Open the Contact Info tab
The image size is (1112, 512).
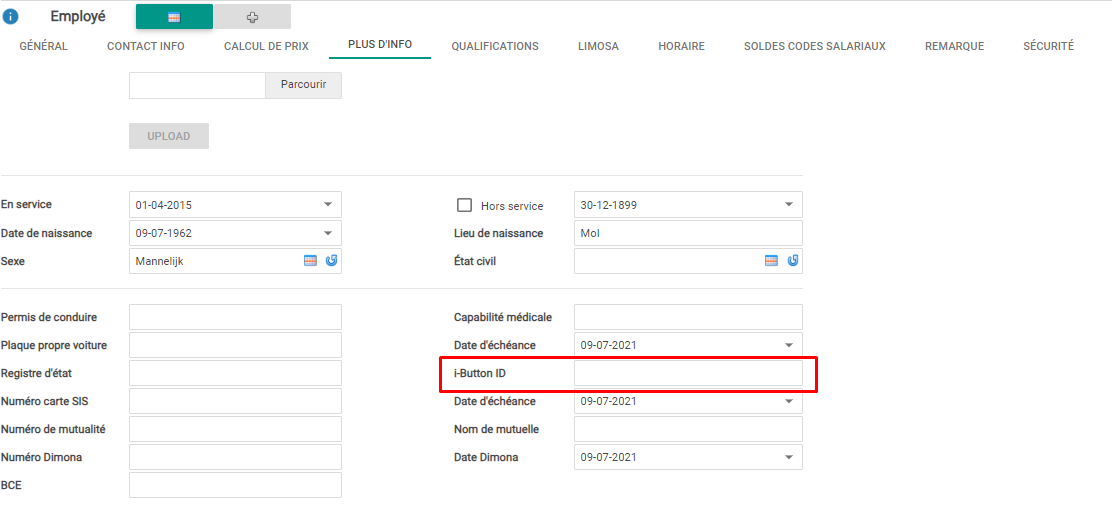(x=145, y=46)
